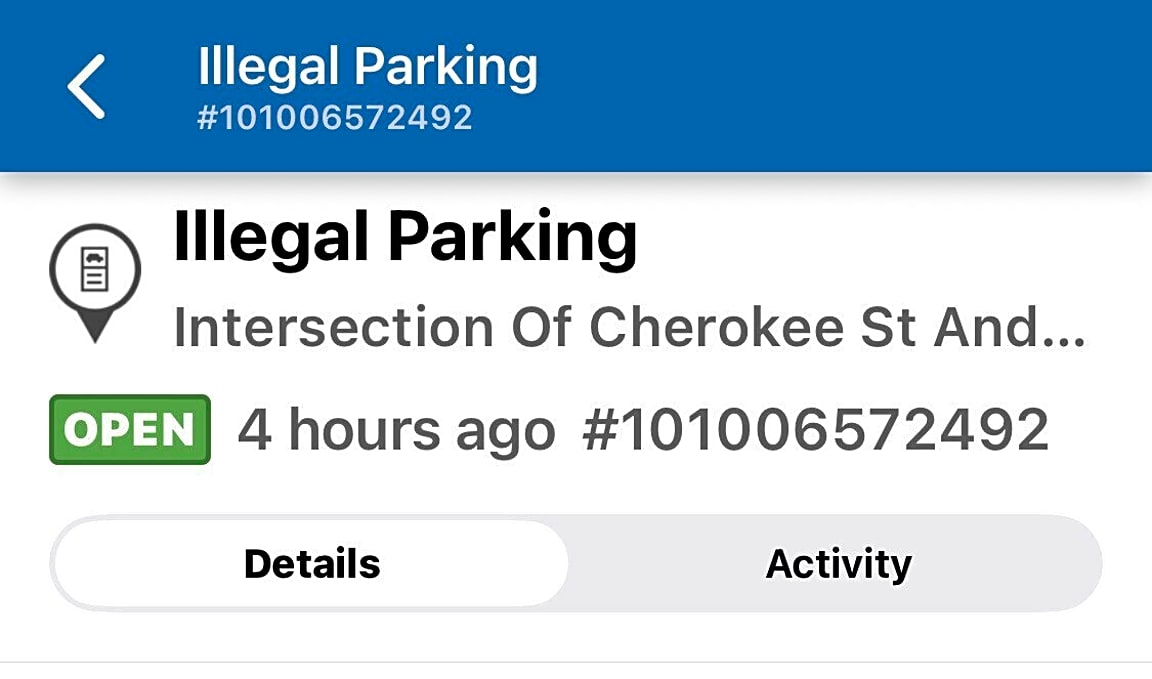
Task: Tap the white "Illegal Parking" header title
Action: pyautogui.click(x=368, y=67)
